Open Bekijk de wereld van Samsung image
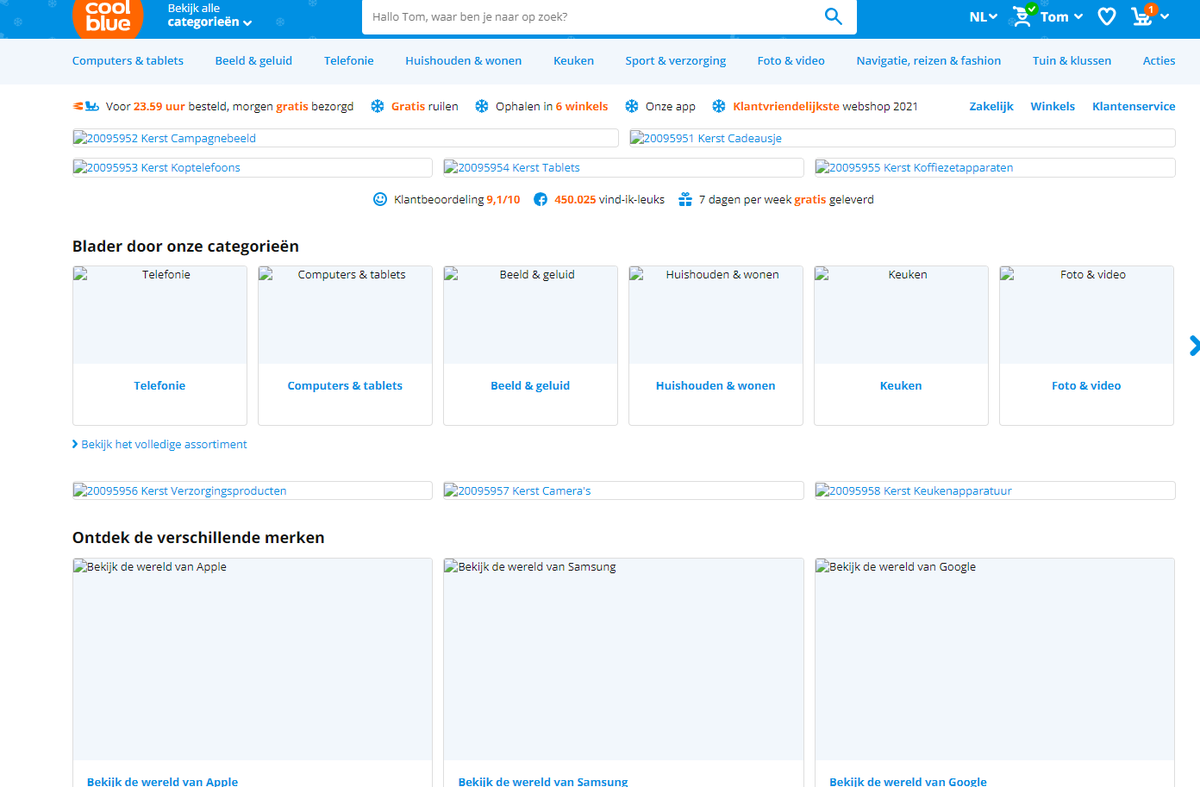The width and height of the screenshot is (1200, 787). tap(623, 659)
